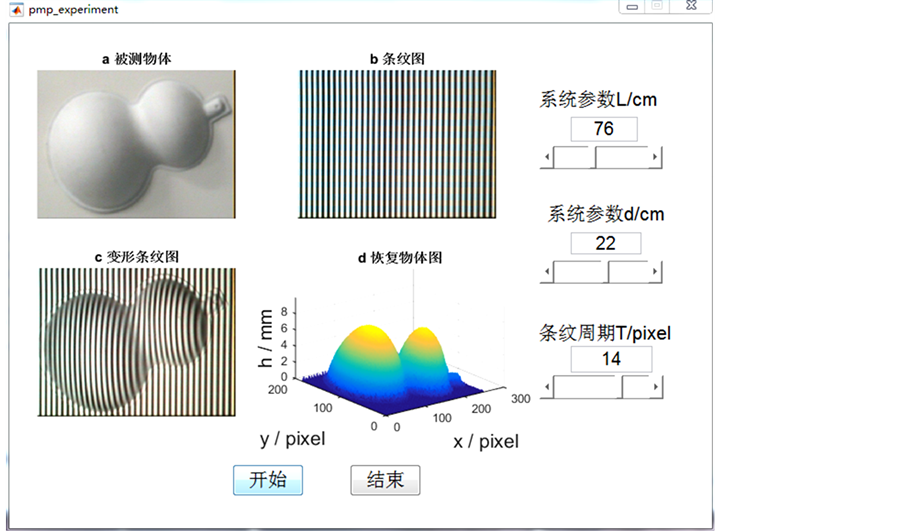Click left arrow of the d/cm slider
Image resolution: width=903 pixels, height=531 pixels.
click(545, 272)
